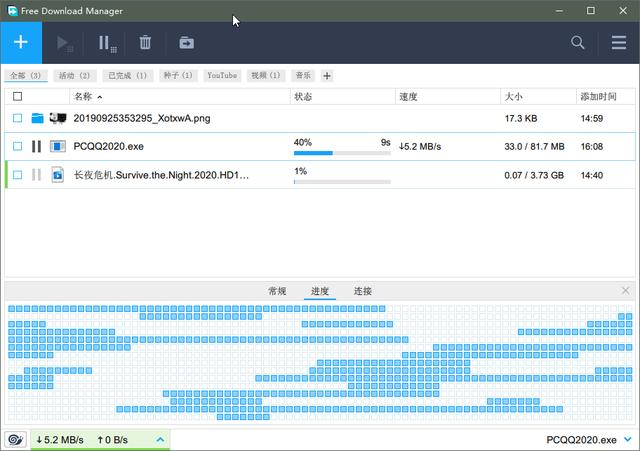
Task: Pause the PCQQ2020.exe download
Action: [x=36, y=146]
